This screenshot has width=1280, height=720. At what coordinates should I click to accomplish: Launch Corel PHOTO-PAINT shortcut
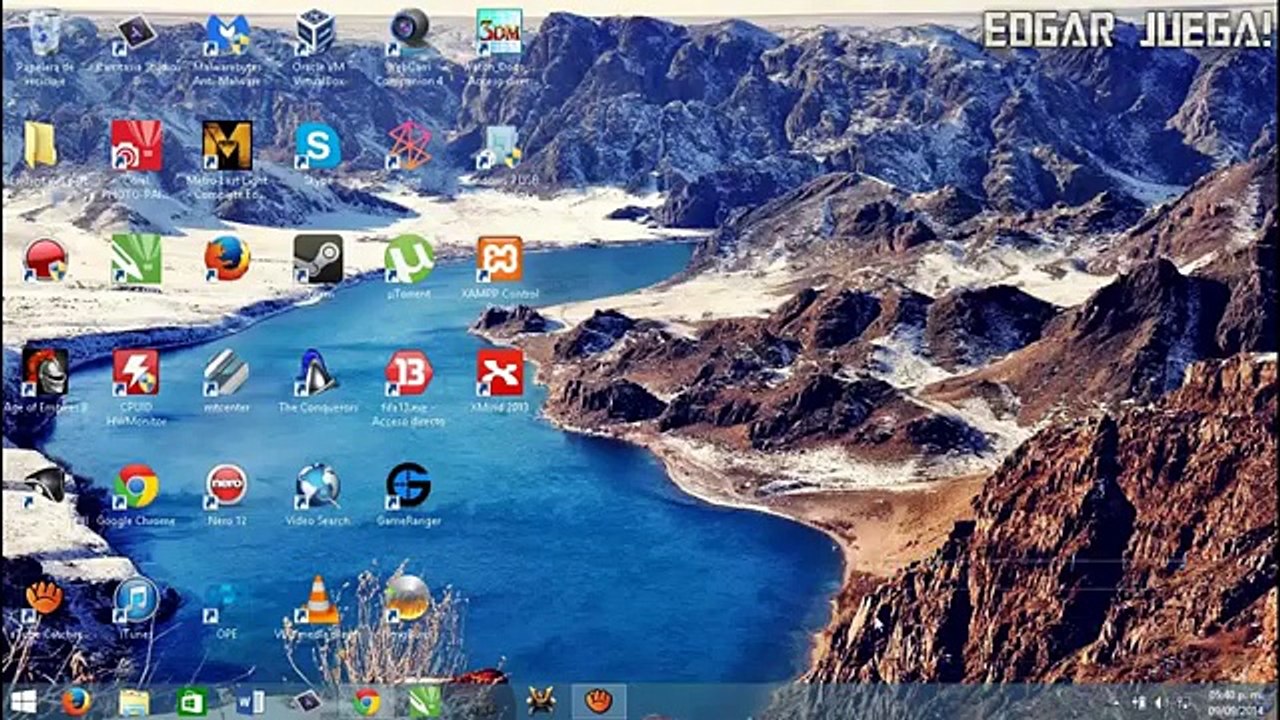coord(136,146)
